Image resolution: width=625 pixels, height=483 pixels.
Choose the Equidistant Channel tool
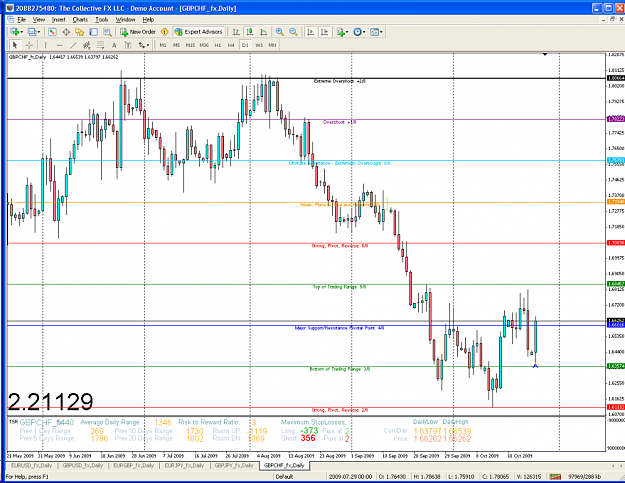86,45
